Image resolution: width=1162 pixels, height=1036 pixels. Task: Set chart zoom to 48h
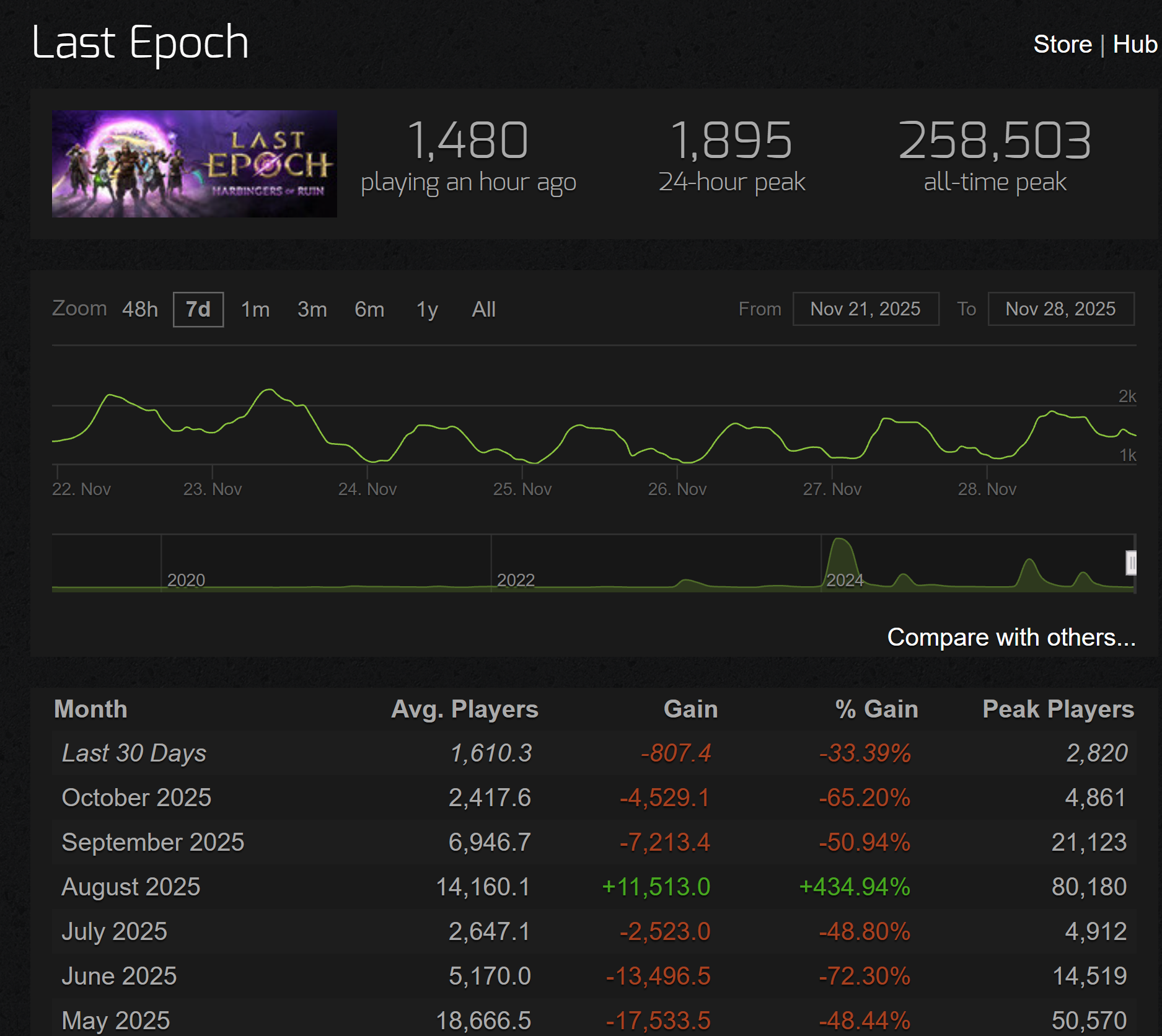140,309
